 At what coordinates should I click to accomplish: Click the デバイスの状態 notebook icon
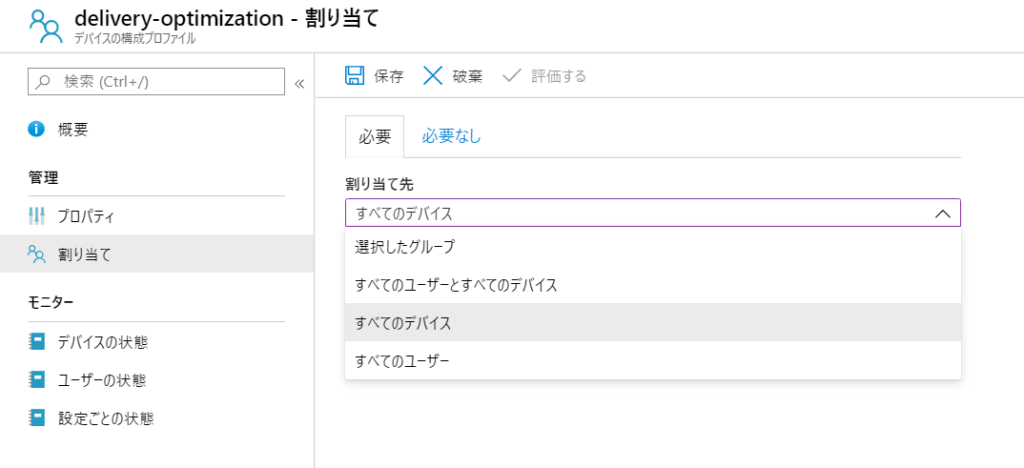(37, 341)
